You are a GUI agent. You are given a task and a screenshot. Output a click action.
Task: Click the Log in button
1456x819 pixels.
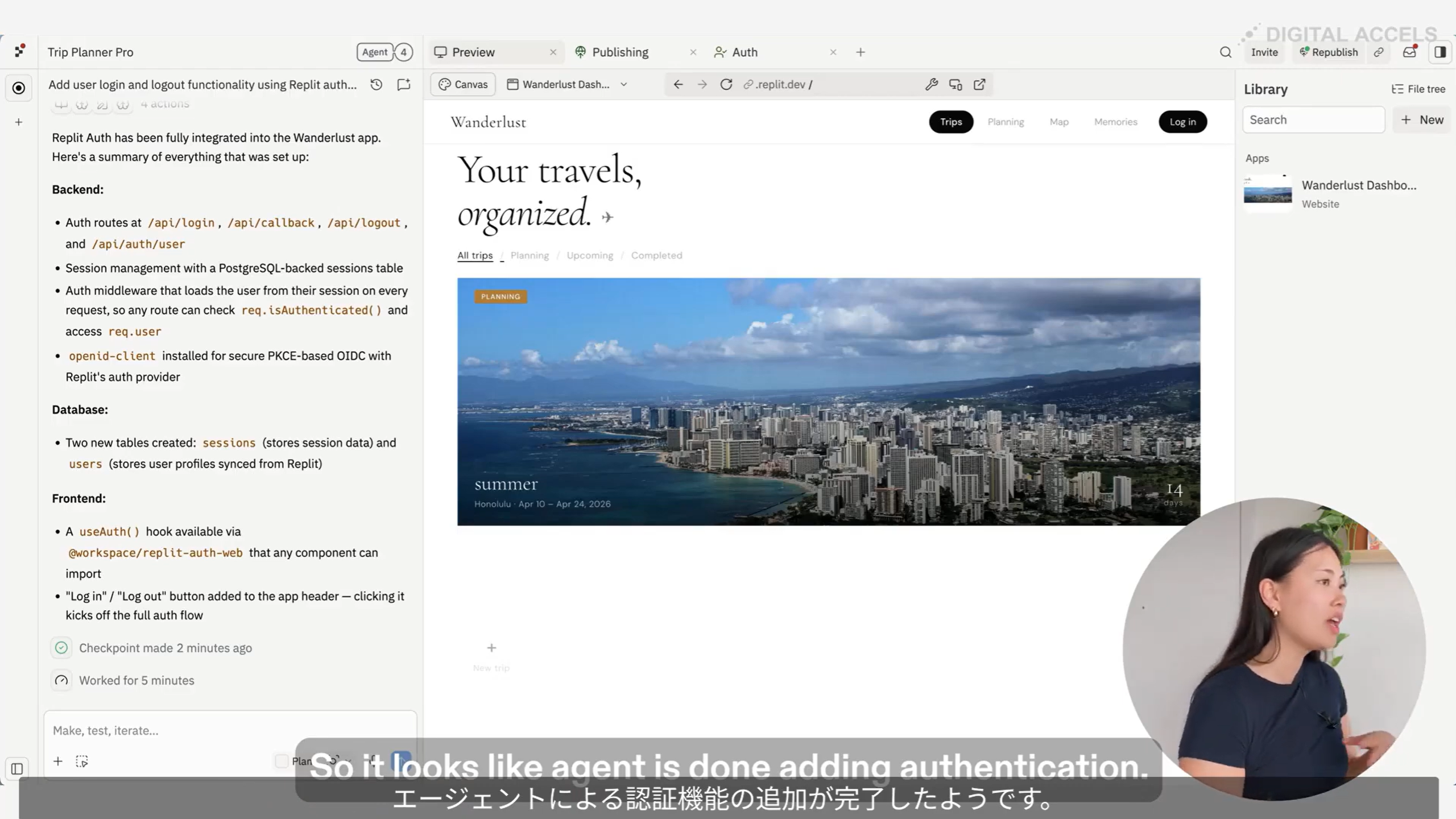tap(1183, 122)
